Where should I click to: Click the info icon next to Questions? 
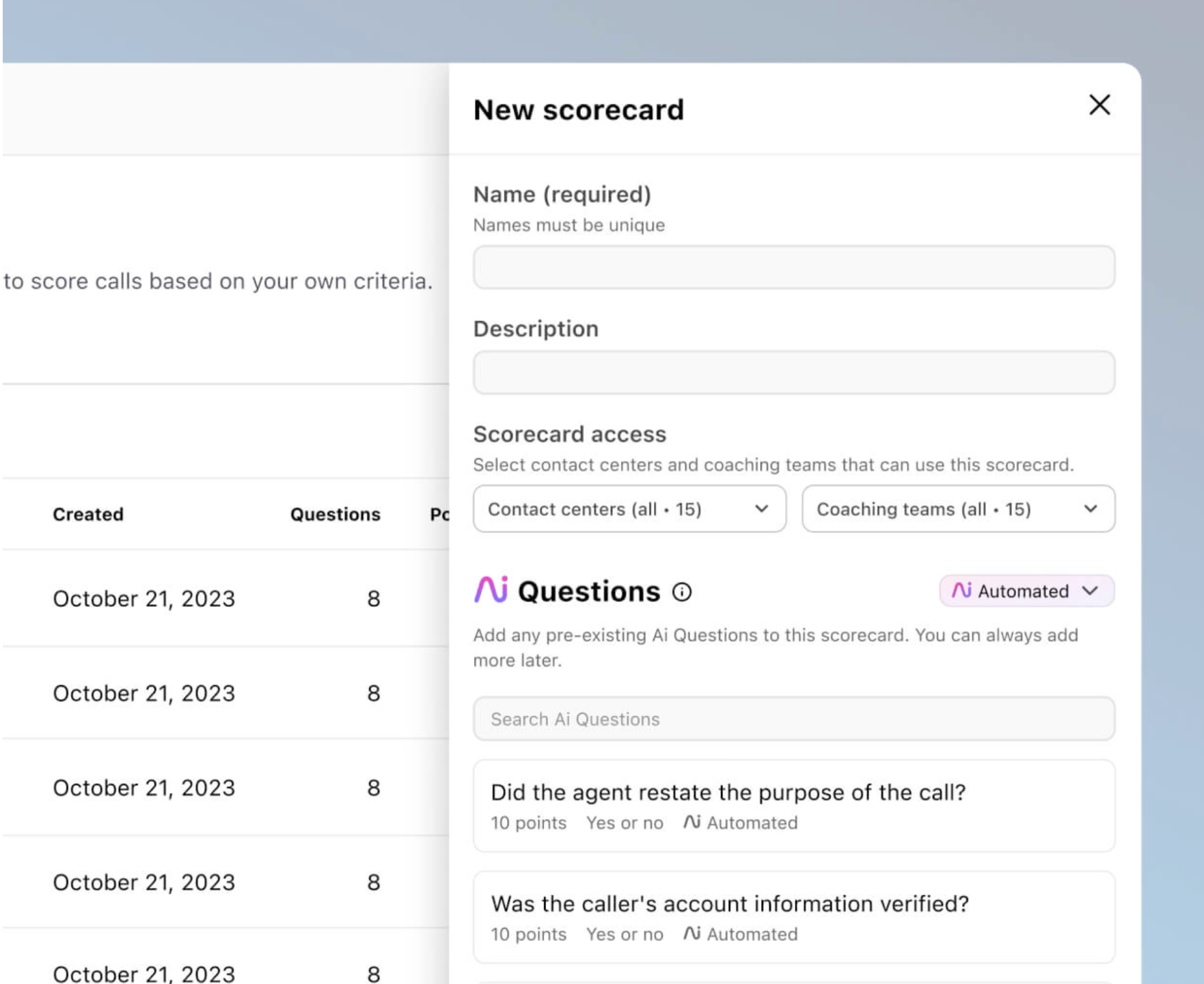pos(681,592)
